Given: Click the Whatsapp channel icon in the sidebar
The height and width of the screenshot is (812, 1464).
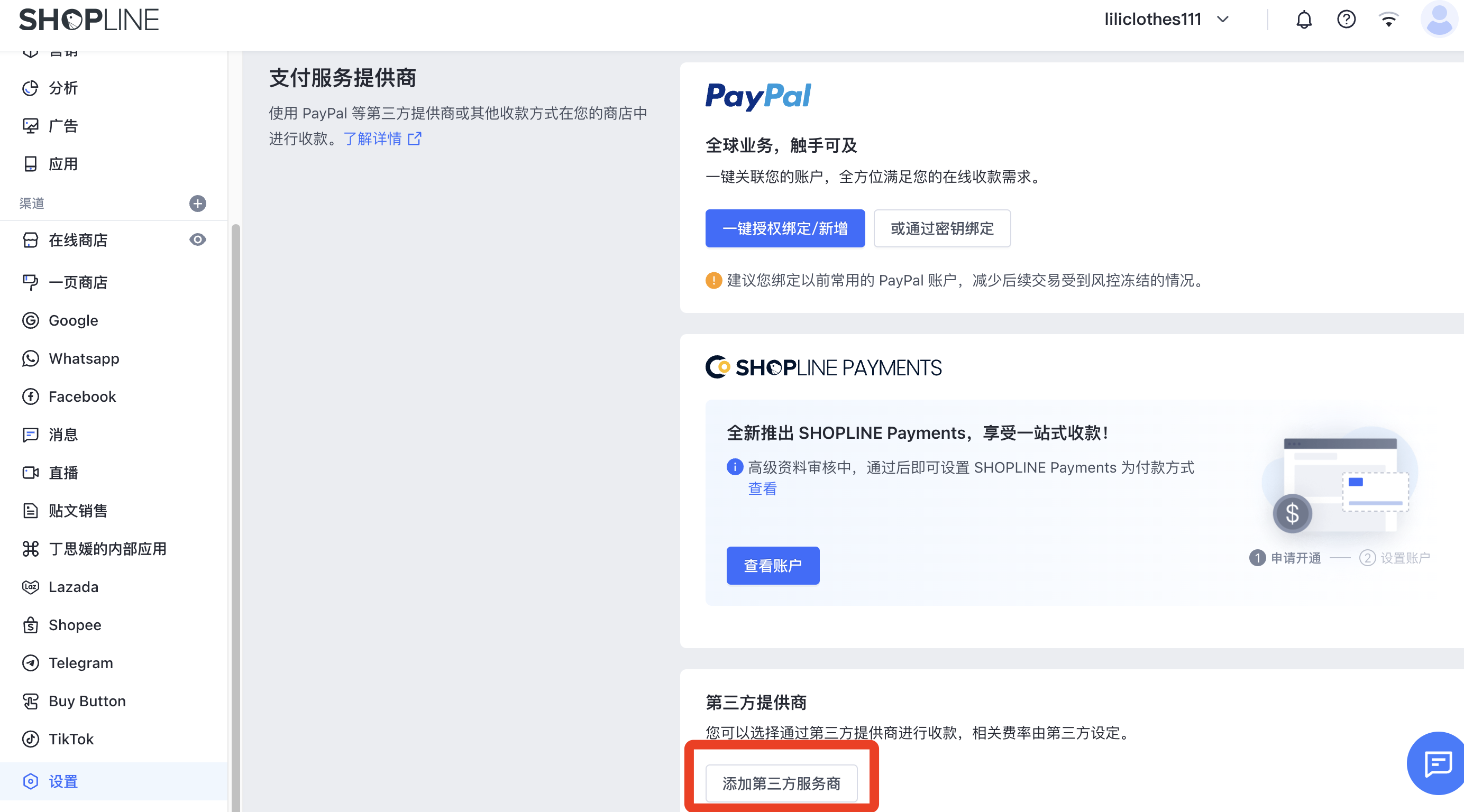Looking at the screenshot, I should pos(31,358).
